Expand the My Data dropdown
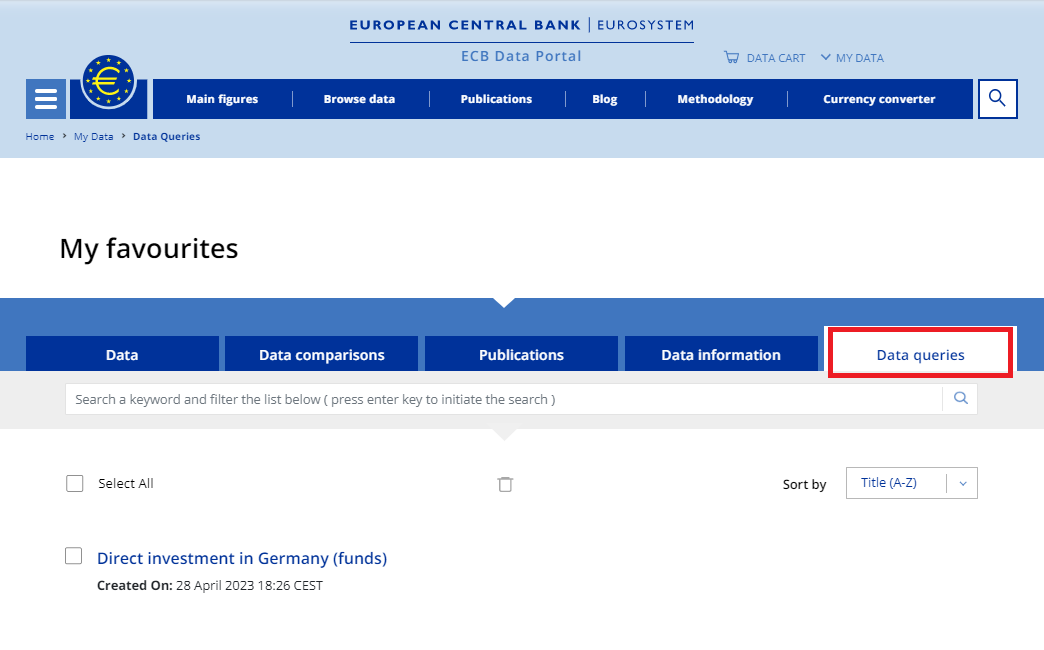Viewport: 1044px width, 650px height. pyautogui.click(x=852, y=58)
